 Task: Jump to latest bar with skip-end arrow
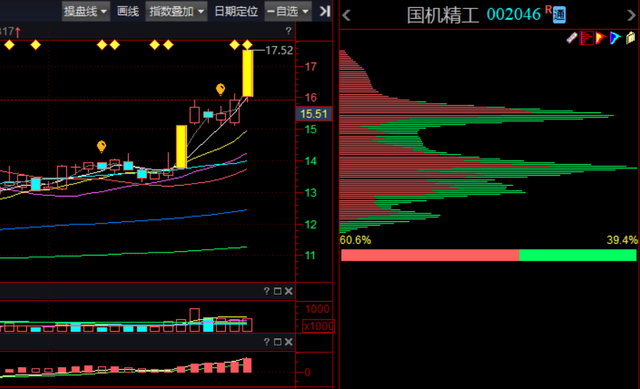tap(325, 11)
